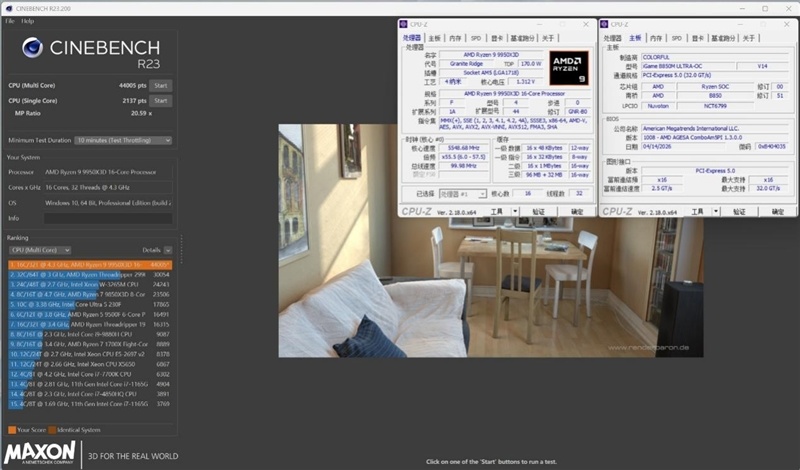
Task: Select the BIOS date 04/14/2026 field
Action: (683, 146)
